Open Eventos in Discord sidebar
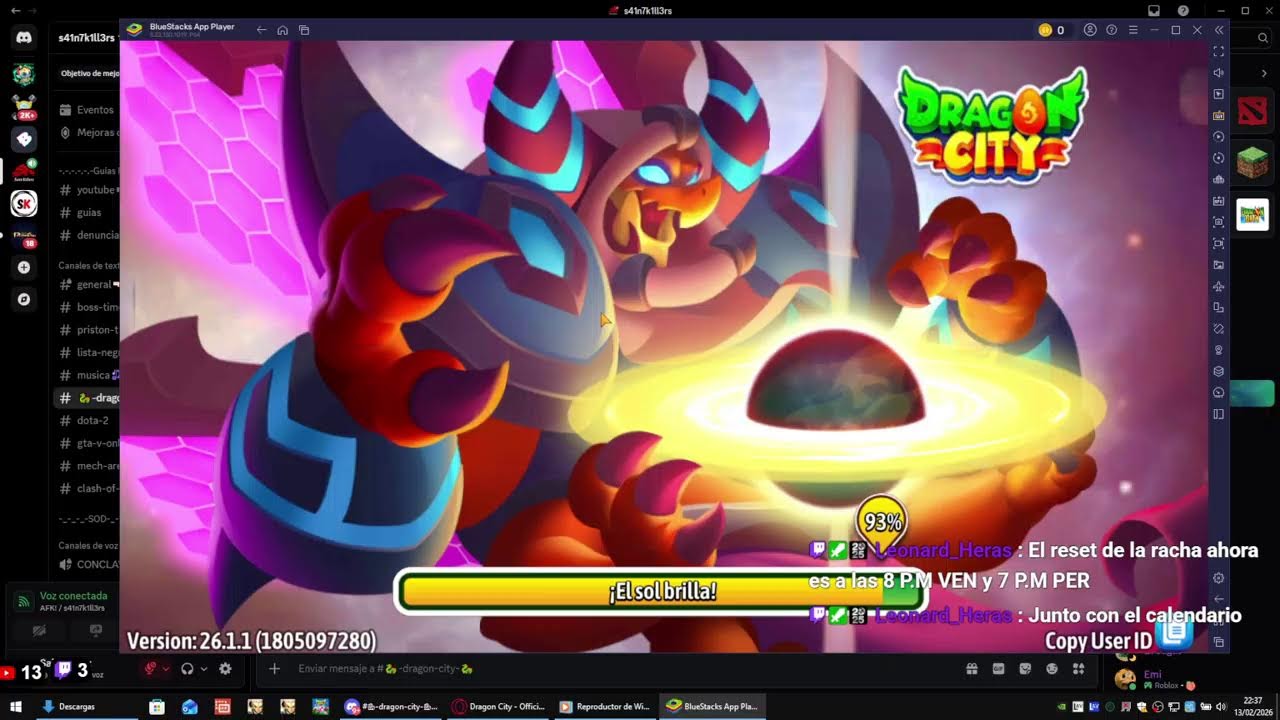Viewport: 1280px width, 720px height. point(88,110)
